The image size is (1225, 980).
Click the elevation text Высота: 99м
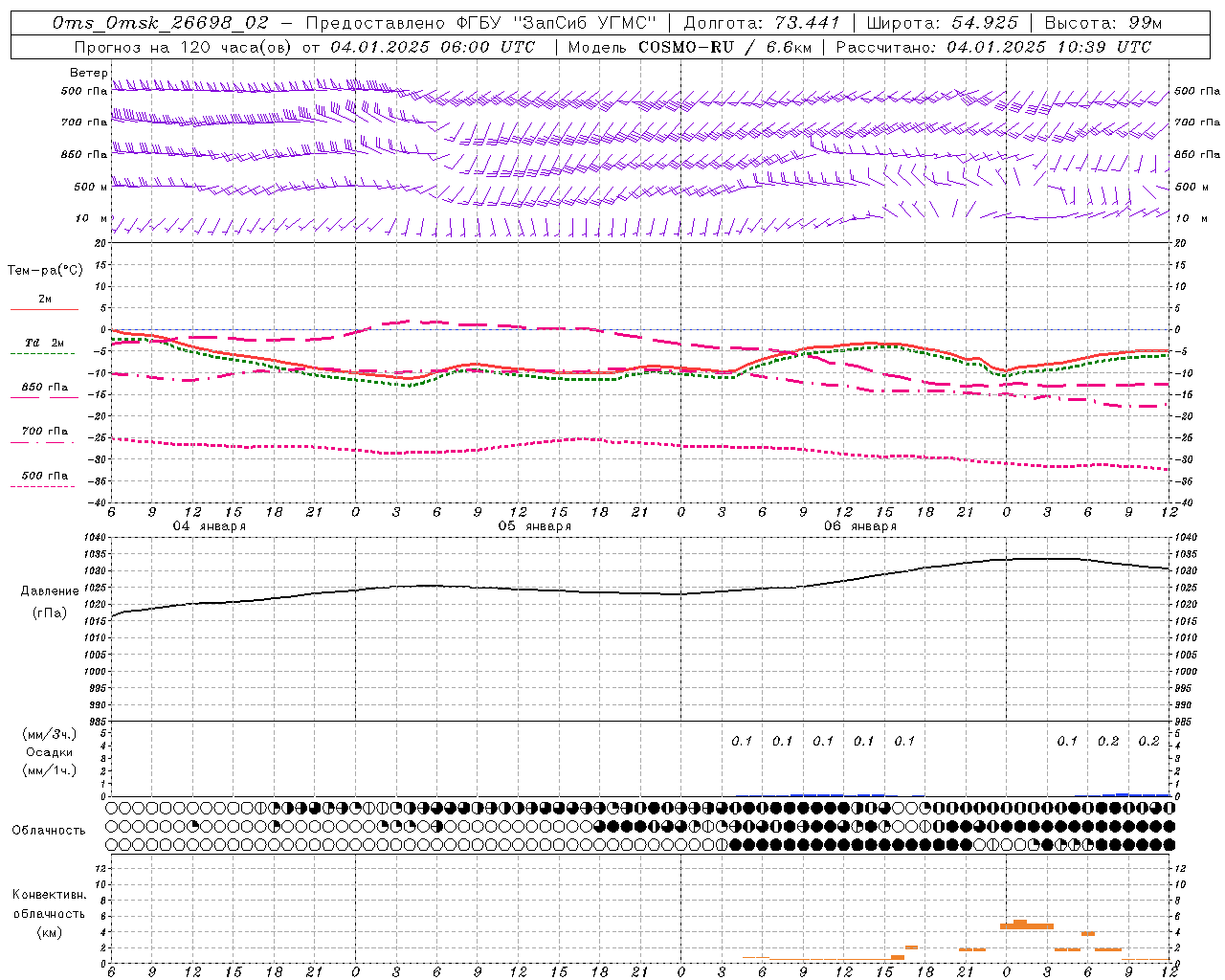1103,23
